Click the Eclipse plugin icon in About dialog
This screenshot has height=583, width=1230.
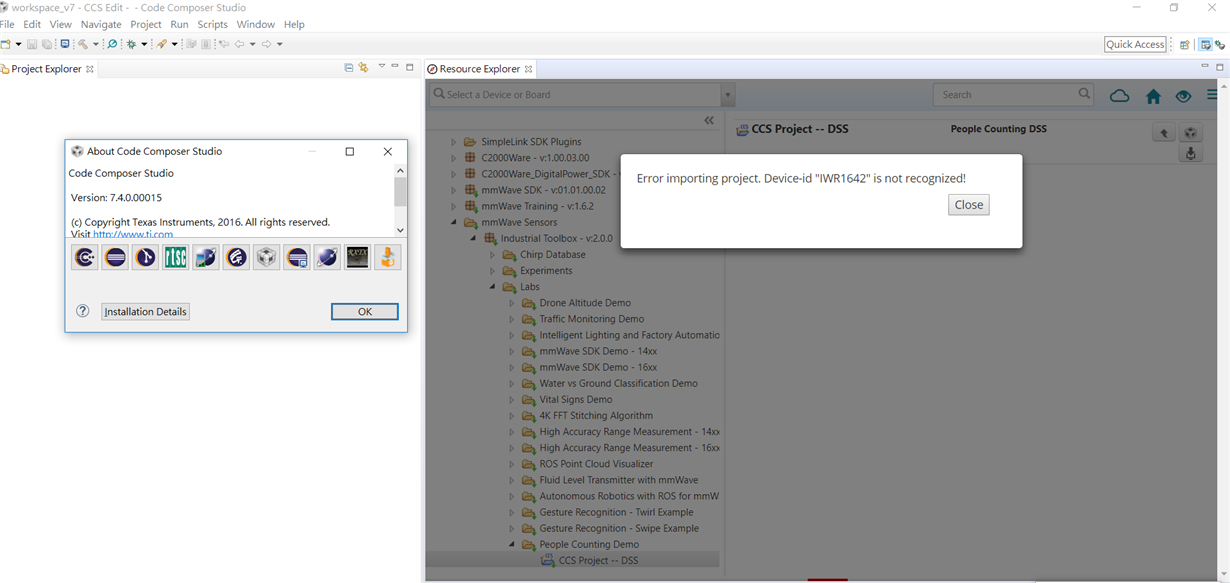click(116, 257)
